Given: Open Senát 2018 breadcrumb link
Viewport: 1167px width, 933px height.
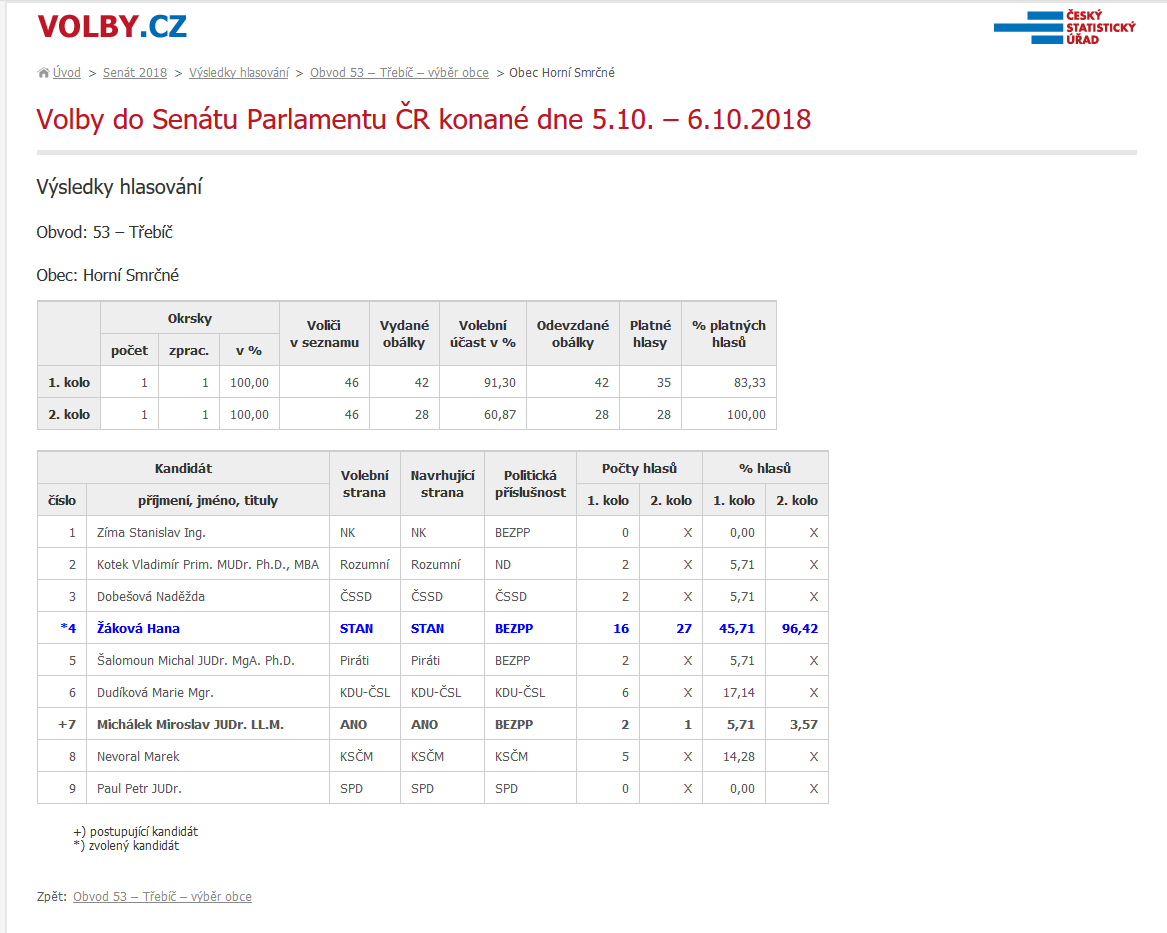Looking at the screenshot, I should pyautogui.click(x=135, y=73).
